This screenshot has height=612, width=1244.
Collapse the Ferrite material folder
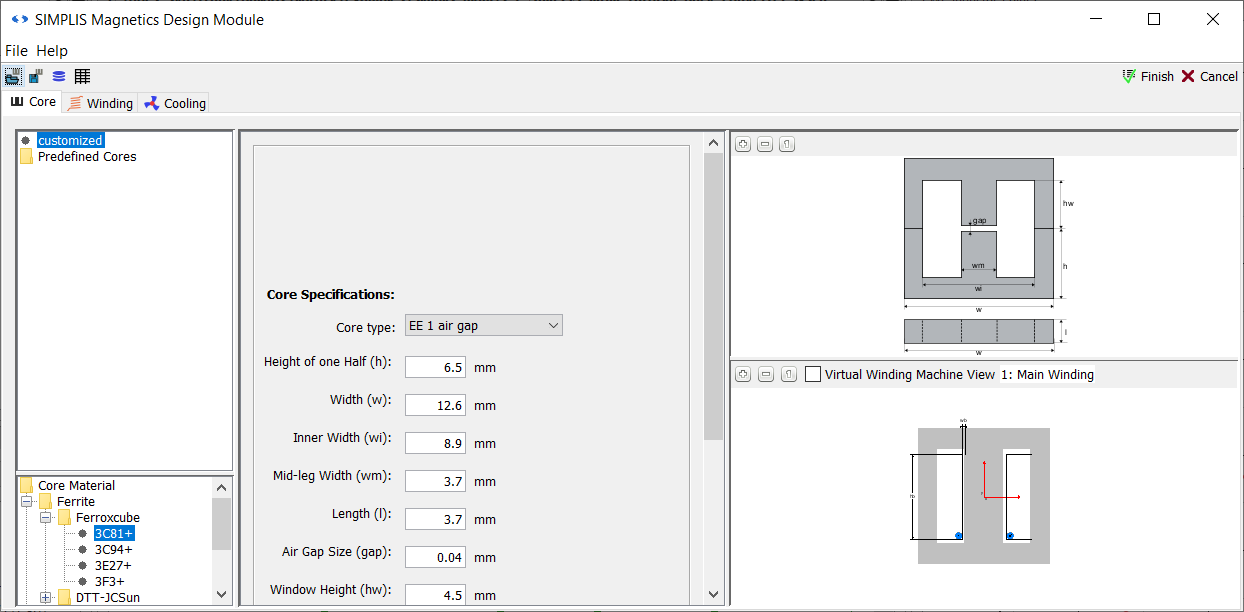(27, 501)
